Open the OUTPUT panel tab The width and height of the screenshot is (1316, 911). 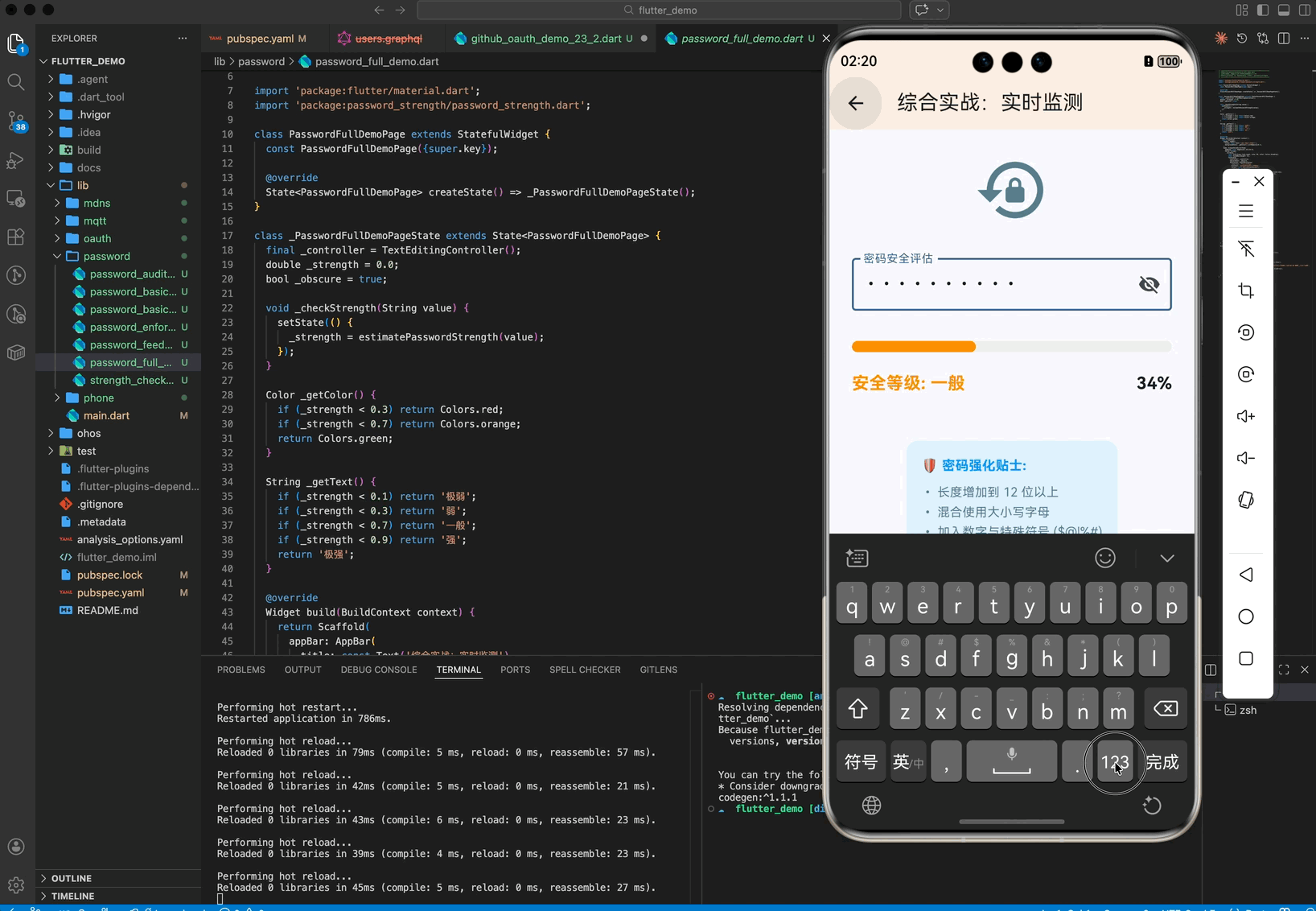pos(302,670)
